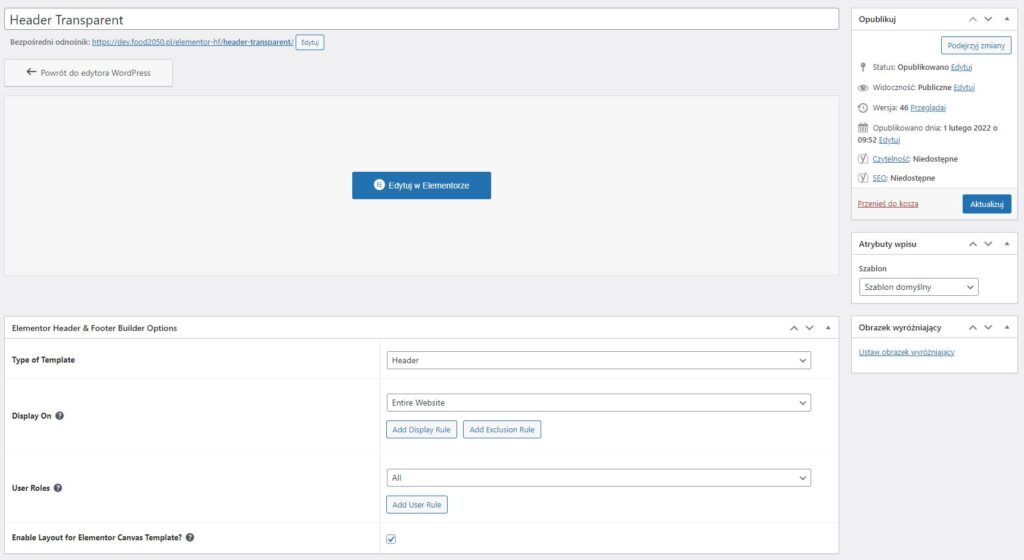Screen dimensions: 1024x560
Task: Click Podejrzyj zmiany preview button
Action: (x=976, y=46)
